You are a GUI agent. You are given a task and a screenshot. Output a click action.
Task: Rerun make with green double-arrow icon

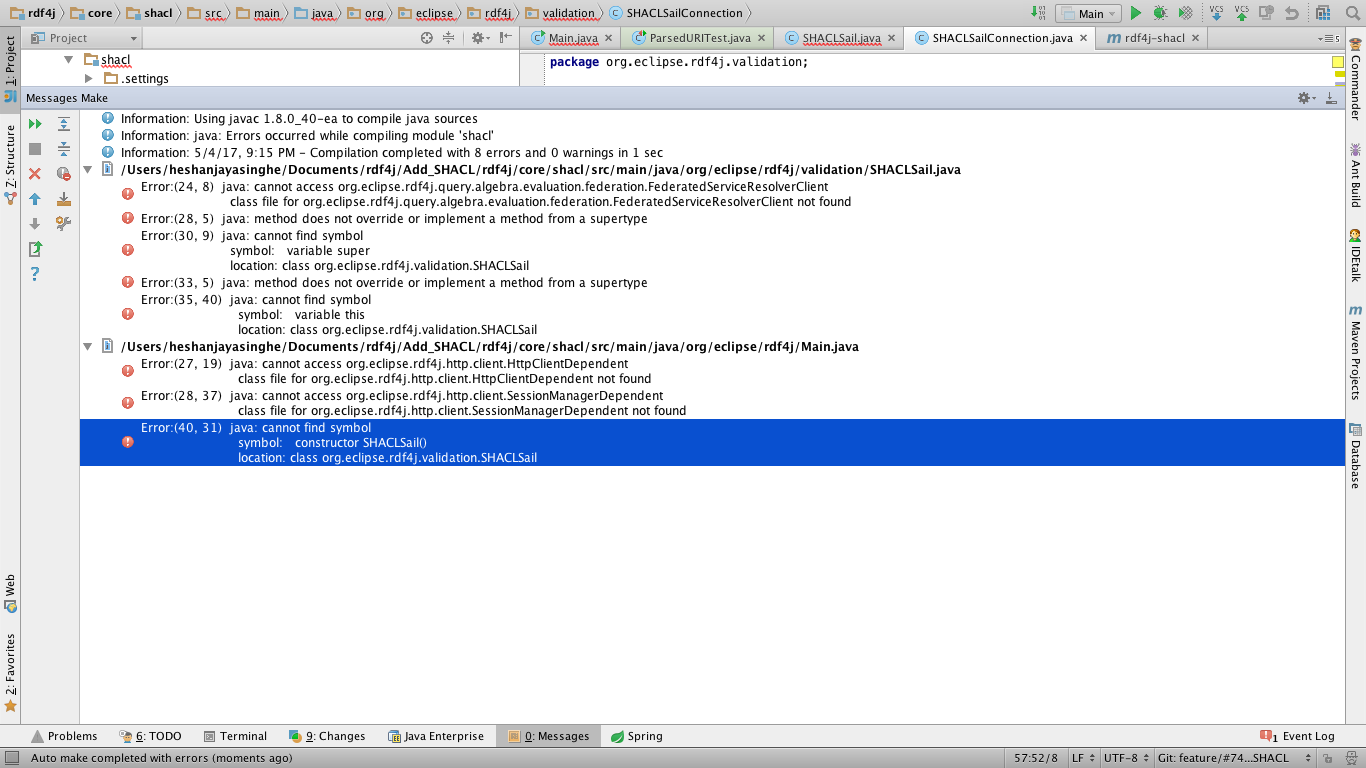35,124
